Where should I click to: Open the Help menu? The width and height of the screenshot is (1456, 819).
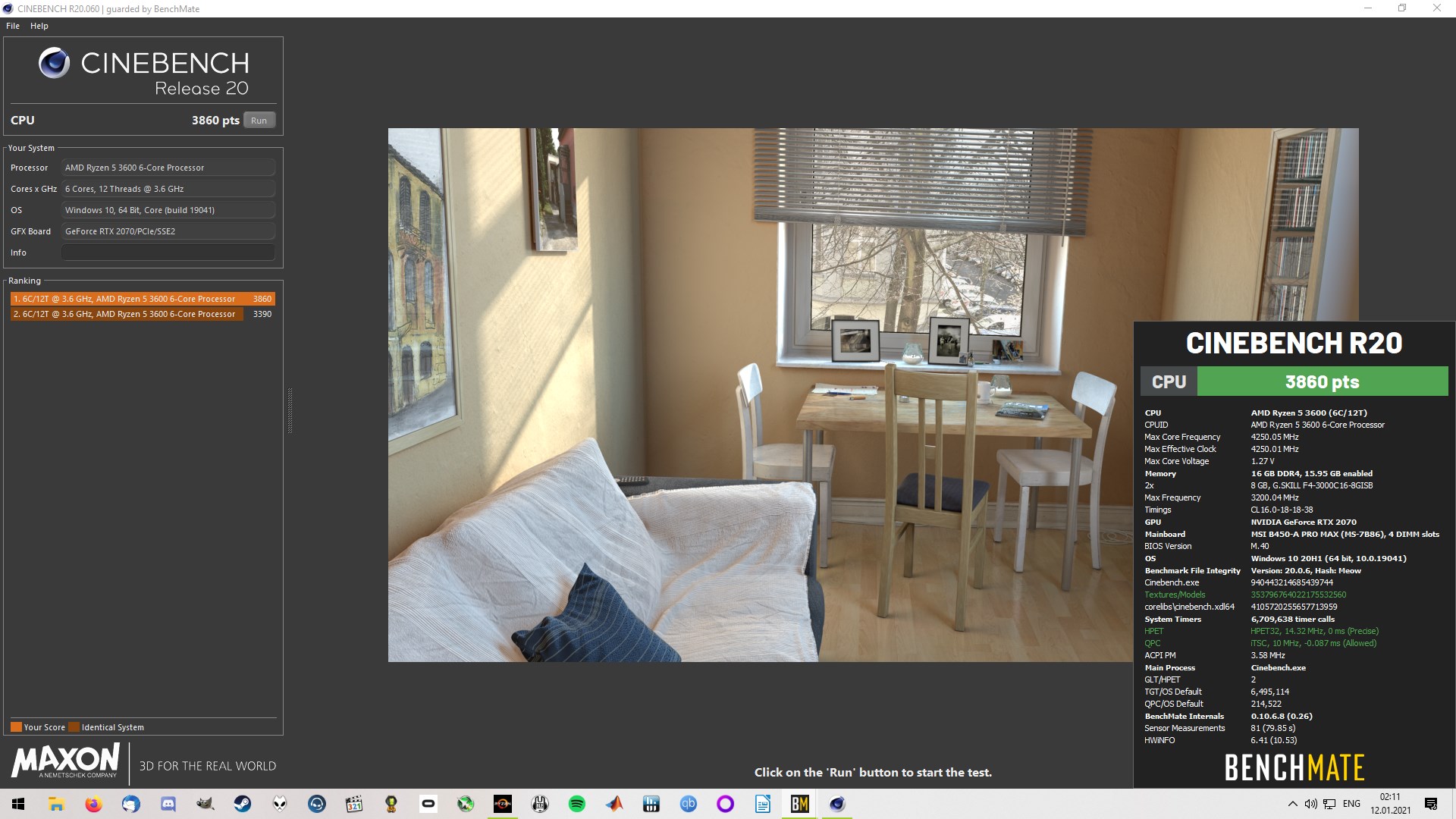click(39, 26)
